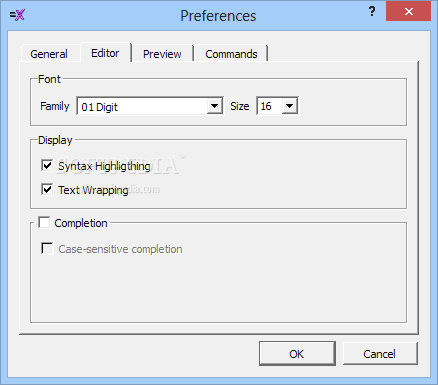
Task: Go to the Commands tab
Action: pyautogui.click(x=231, y=54)
